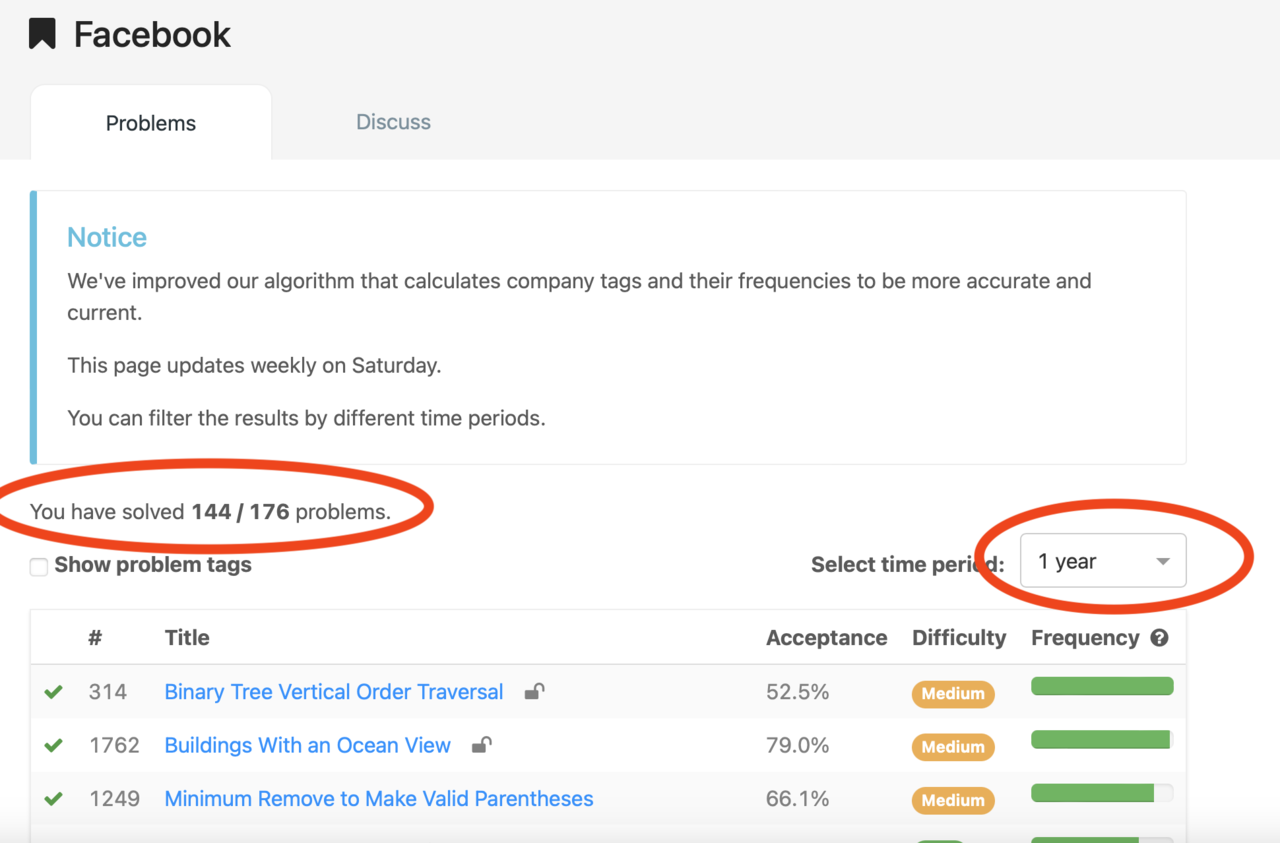Sort by the Difficulty column header
This screenshot has height=843, width=1280.
click(958, 638)
